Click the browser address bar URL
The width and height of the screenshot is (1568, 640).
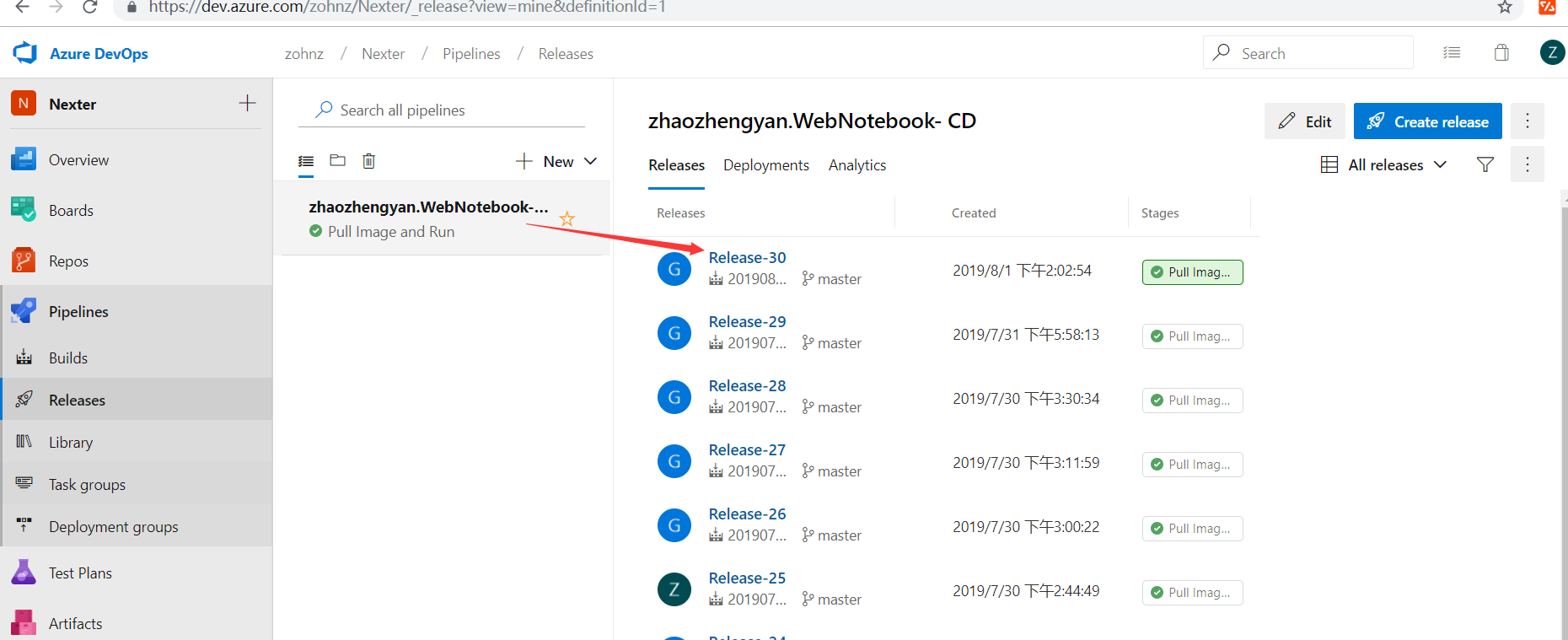pyautogui.click(x=407, y=7)
